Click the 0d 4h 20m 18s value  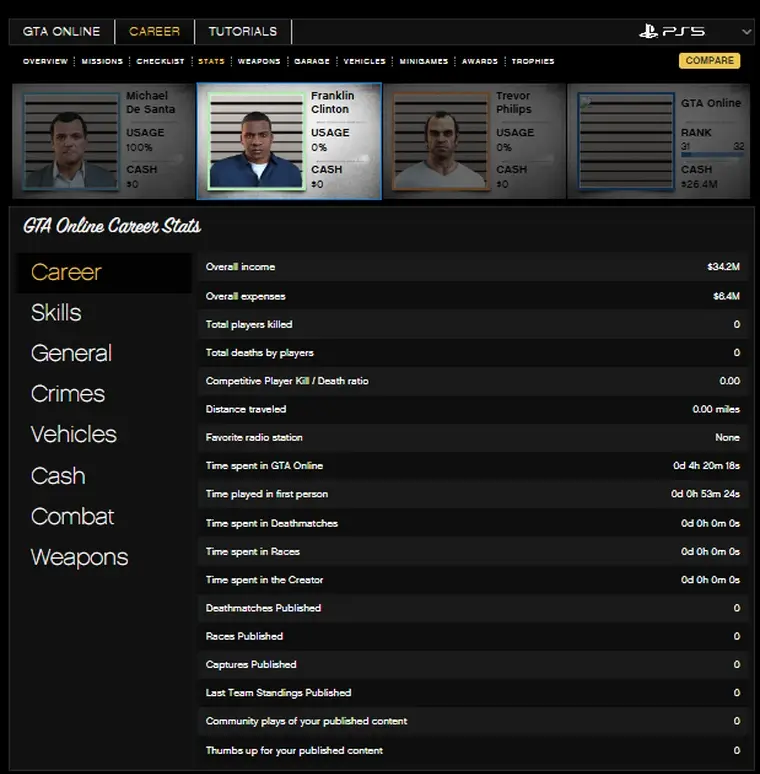[706, 465]
